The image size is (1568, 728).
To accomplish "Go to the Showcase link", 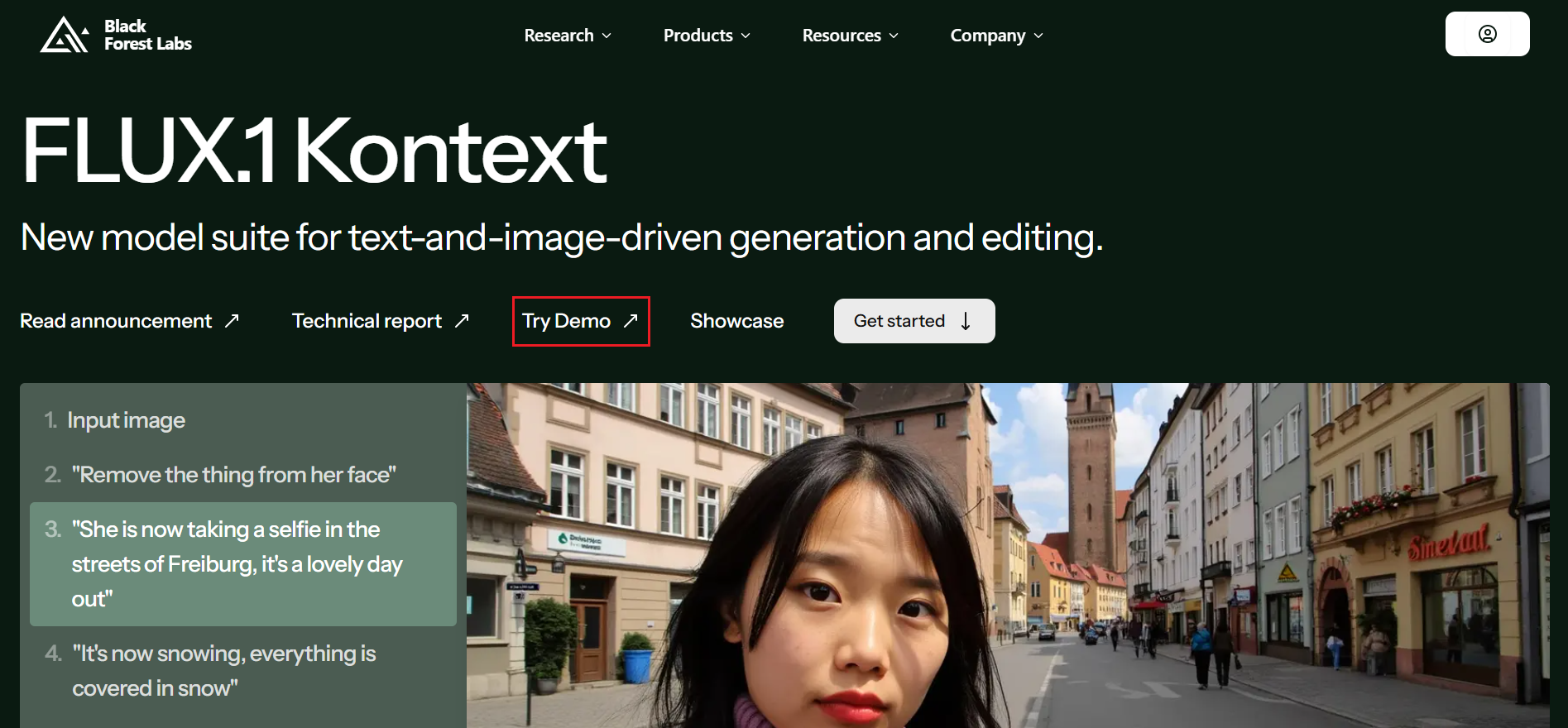I will [736, 321].
